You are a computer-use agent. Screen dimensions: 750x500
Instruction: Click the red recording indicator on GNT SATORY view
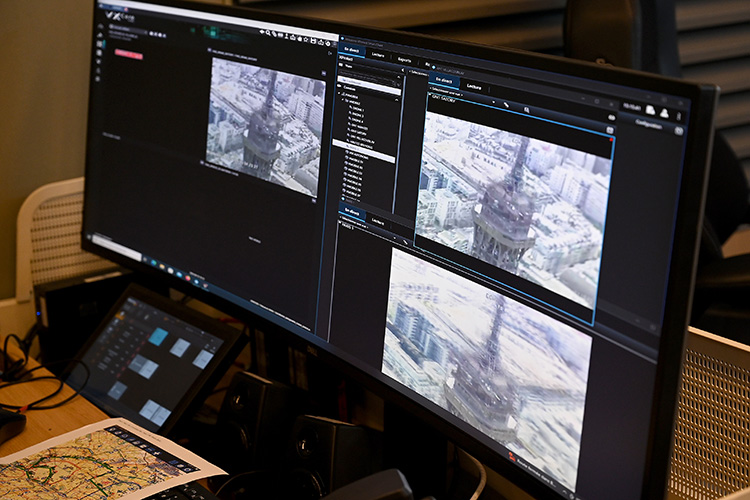tap(611, 139)
